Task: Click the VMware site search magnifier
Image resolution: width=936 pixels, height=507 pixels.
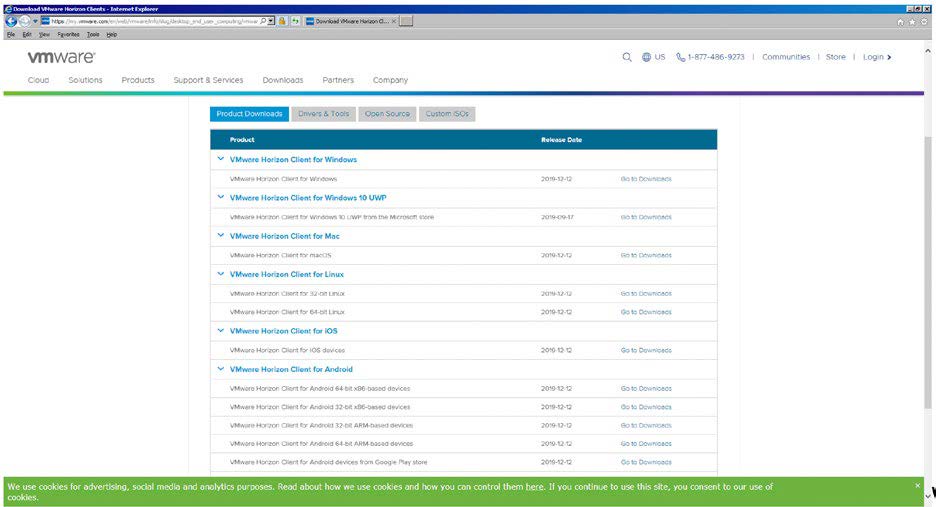Action: pos(627,57)
